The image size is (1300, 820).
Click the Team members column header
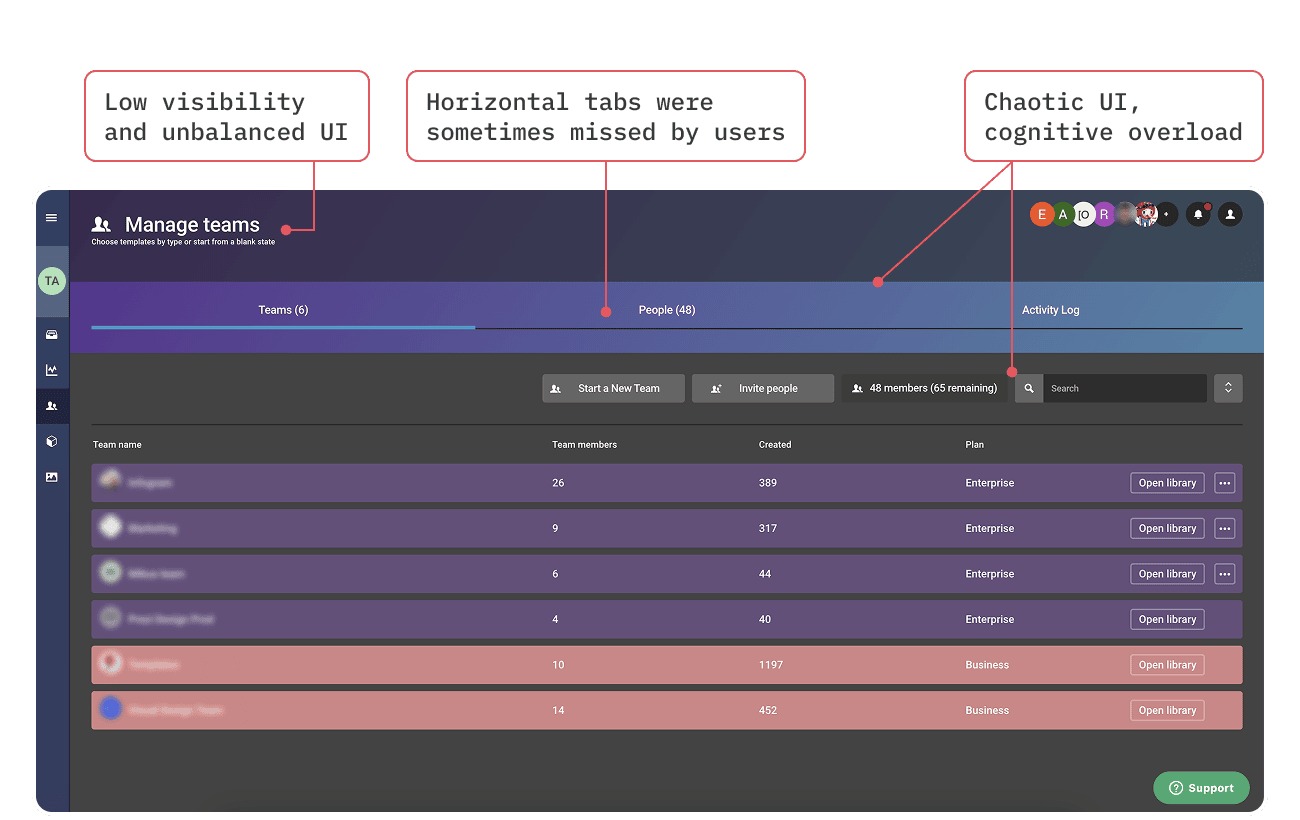click(x=584, y=445)
